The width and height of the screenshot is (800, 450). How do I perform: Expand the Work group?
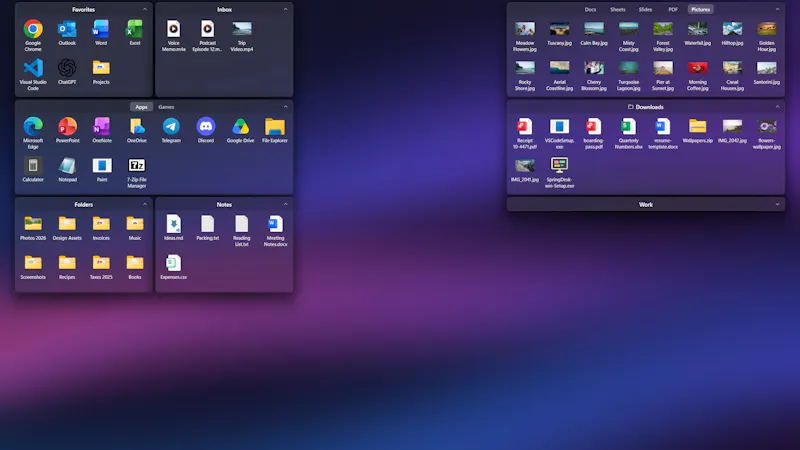(x=777, y=204)
